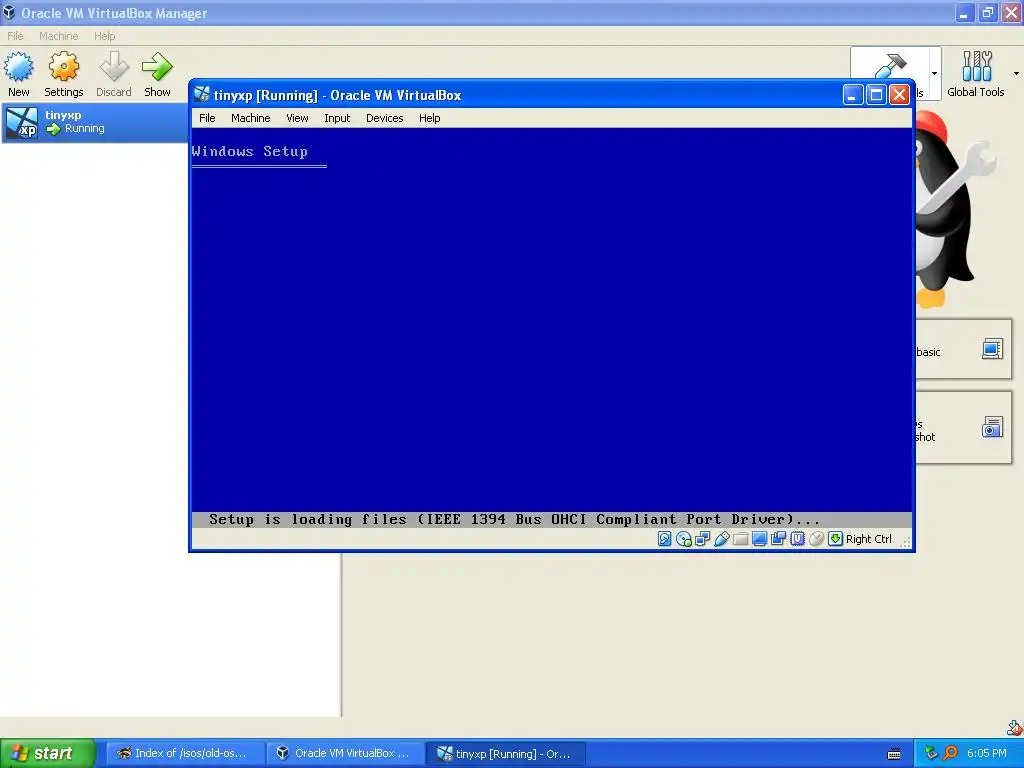Switch to Oracle VM VirtualBox Manager taskbar item

pos(346,754)
